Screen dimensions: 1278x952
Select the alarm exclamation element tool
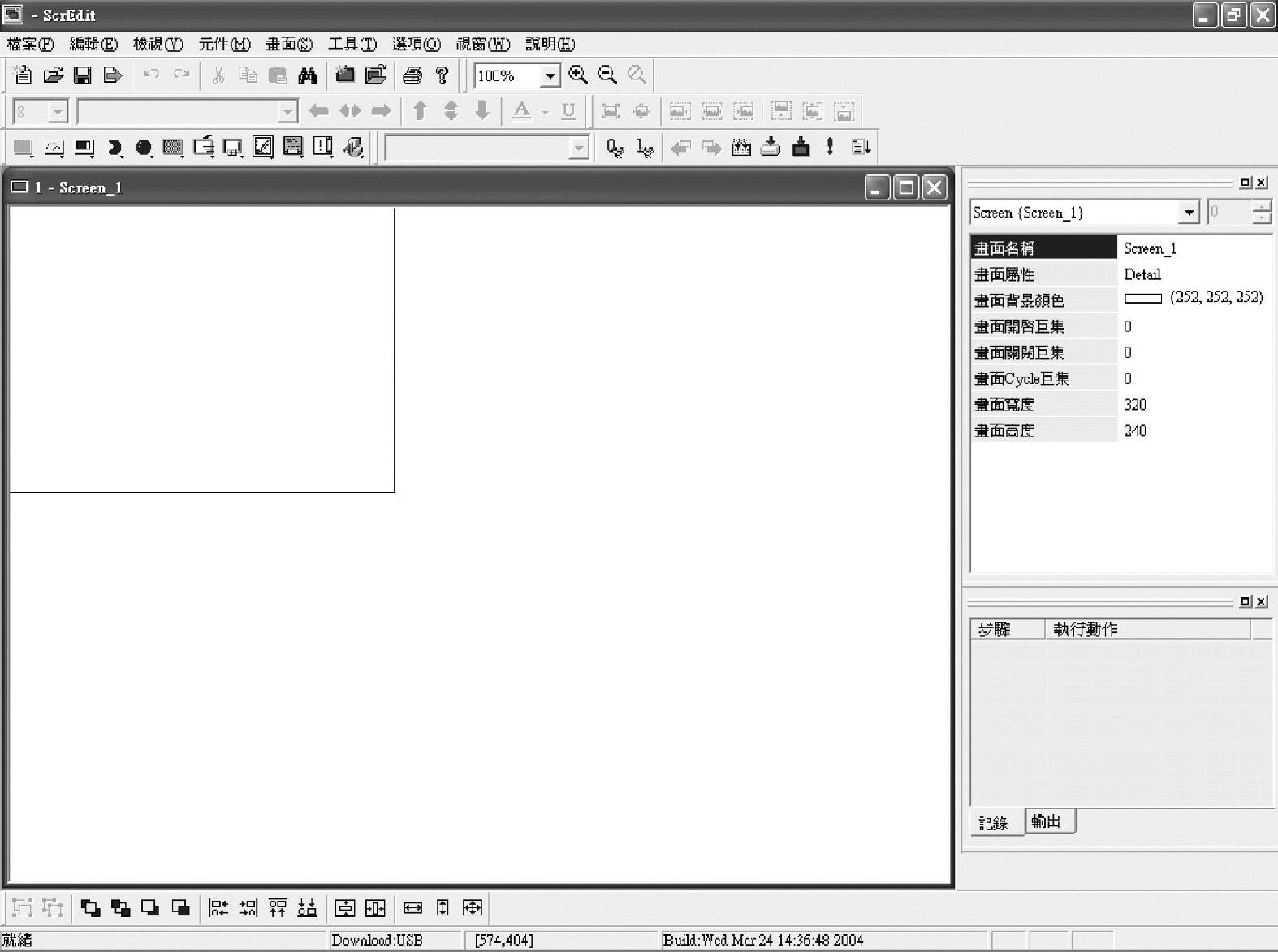tap(323, 147)
